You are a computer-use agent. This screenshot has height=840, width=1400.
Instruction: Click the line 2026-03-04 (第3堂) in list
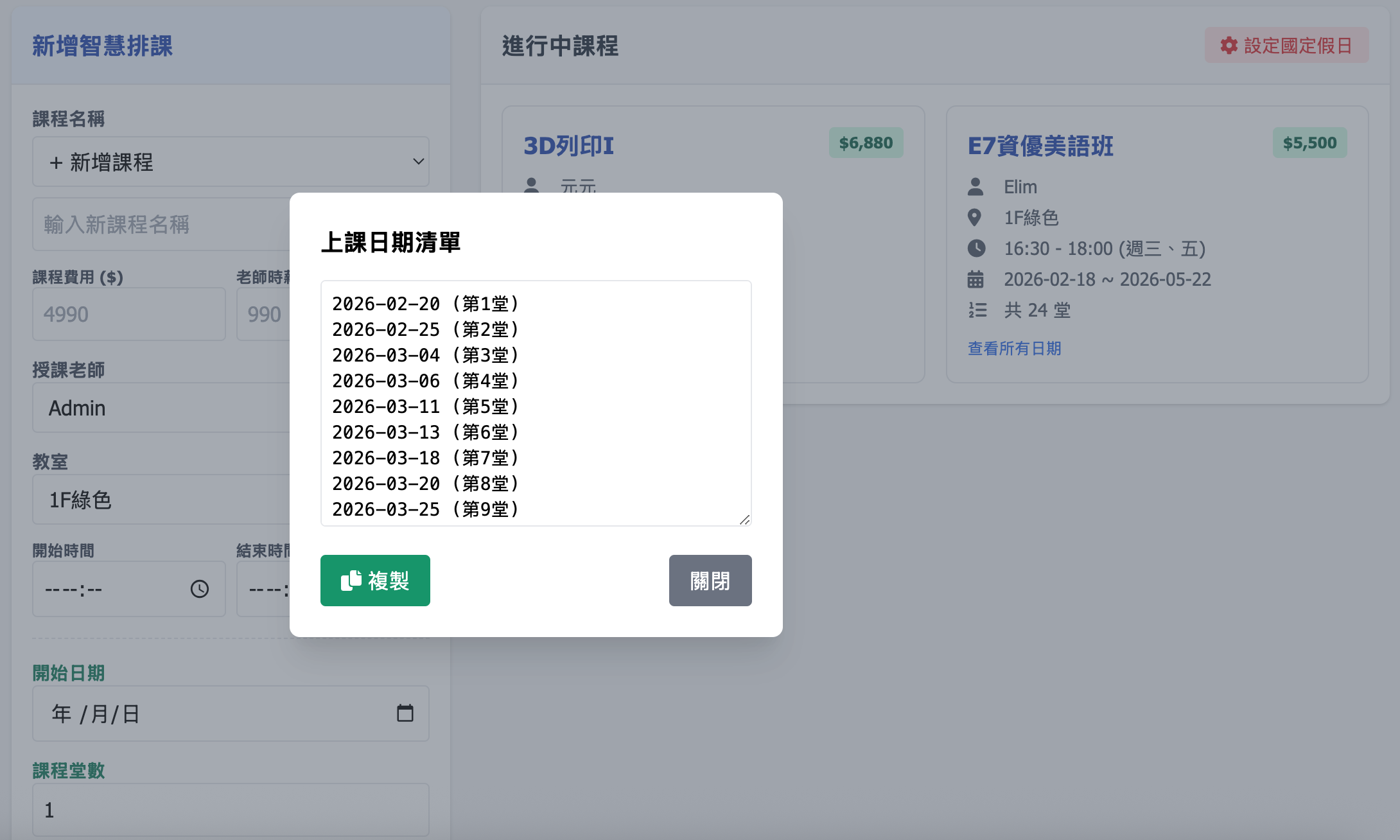point(425,355)
